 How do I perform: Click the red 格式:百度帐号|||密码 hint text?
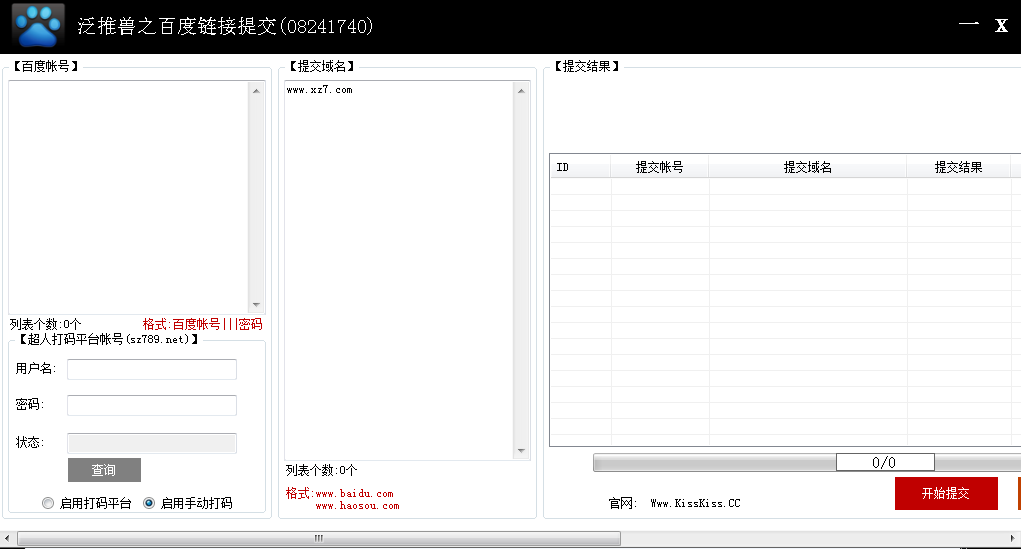coord(203,324)
